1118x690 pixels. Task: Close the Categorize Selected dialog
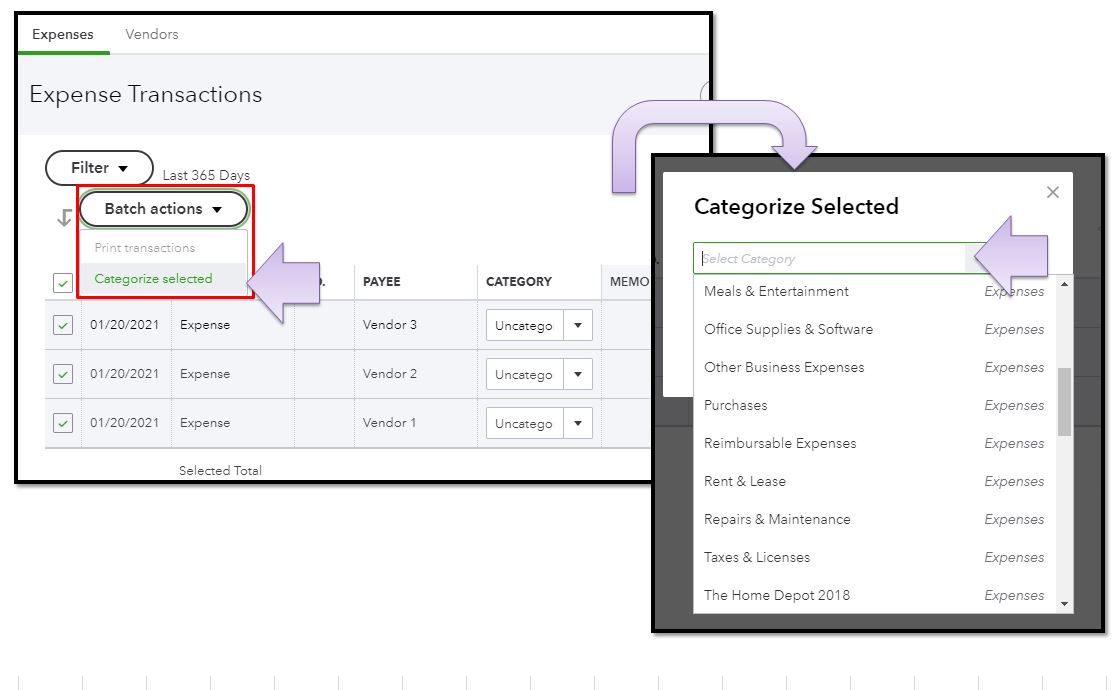tap(1052, 192)
